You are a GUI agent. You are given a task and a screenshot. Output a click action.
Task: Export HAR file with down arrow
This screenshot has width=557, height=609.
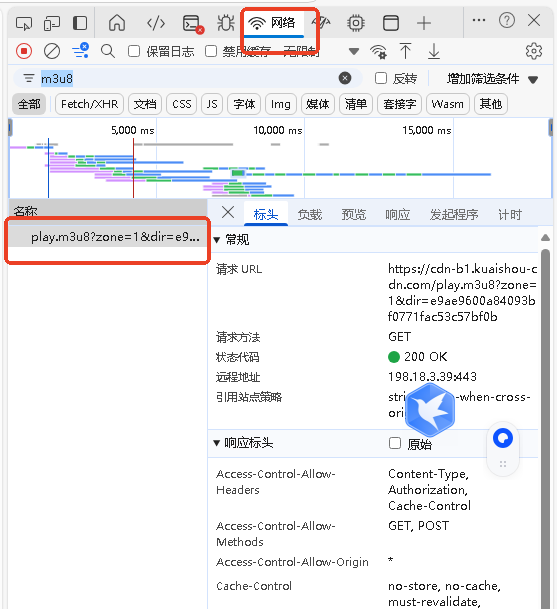coord(434,51)
